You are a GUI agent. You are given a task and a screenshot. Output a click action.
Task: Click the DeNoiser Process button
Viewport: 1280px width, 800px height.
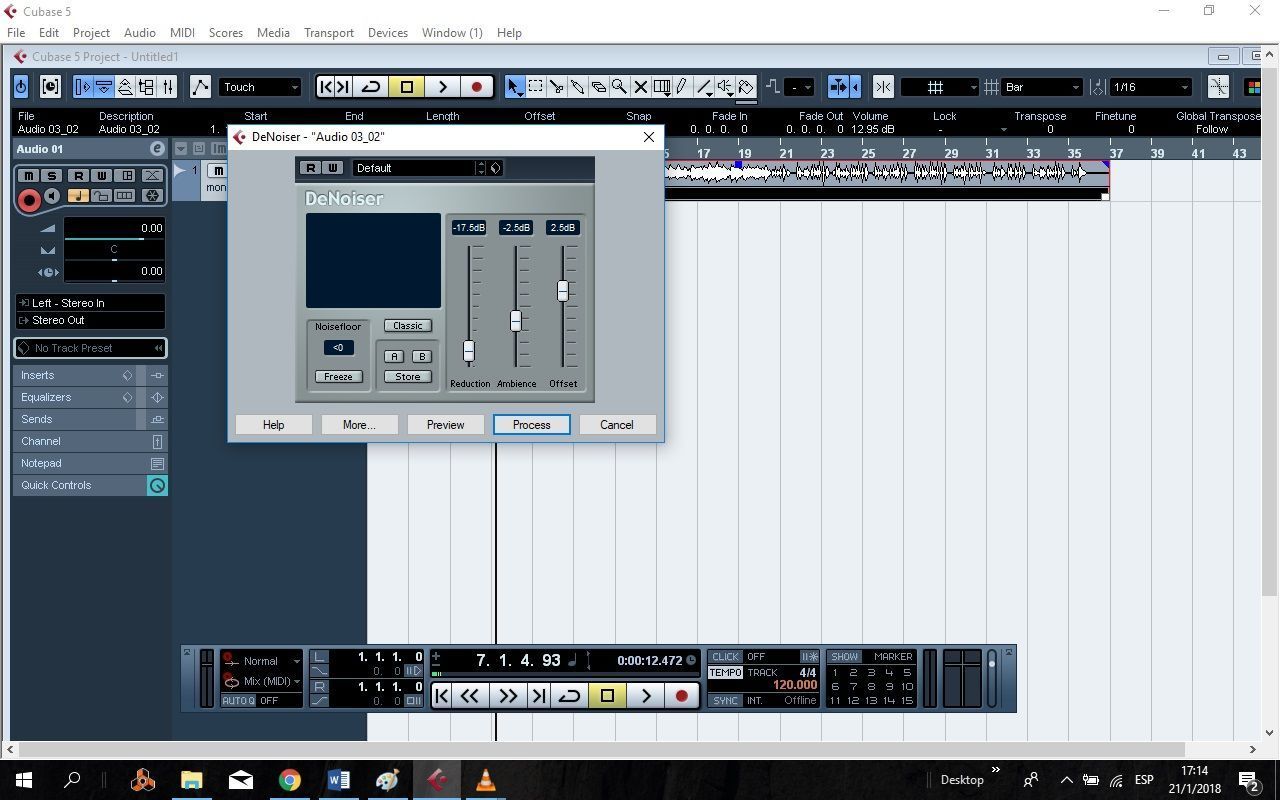[531, 425]
